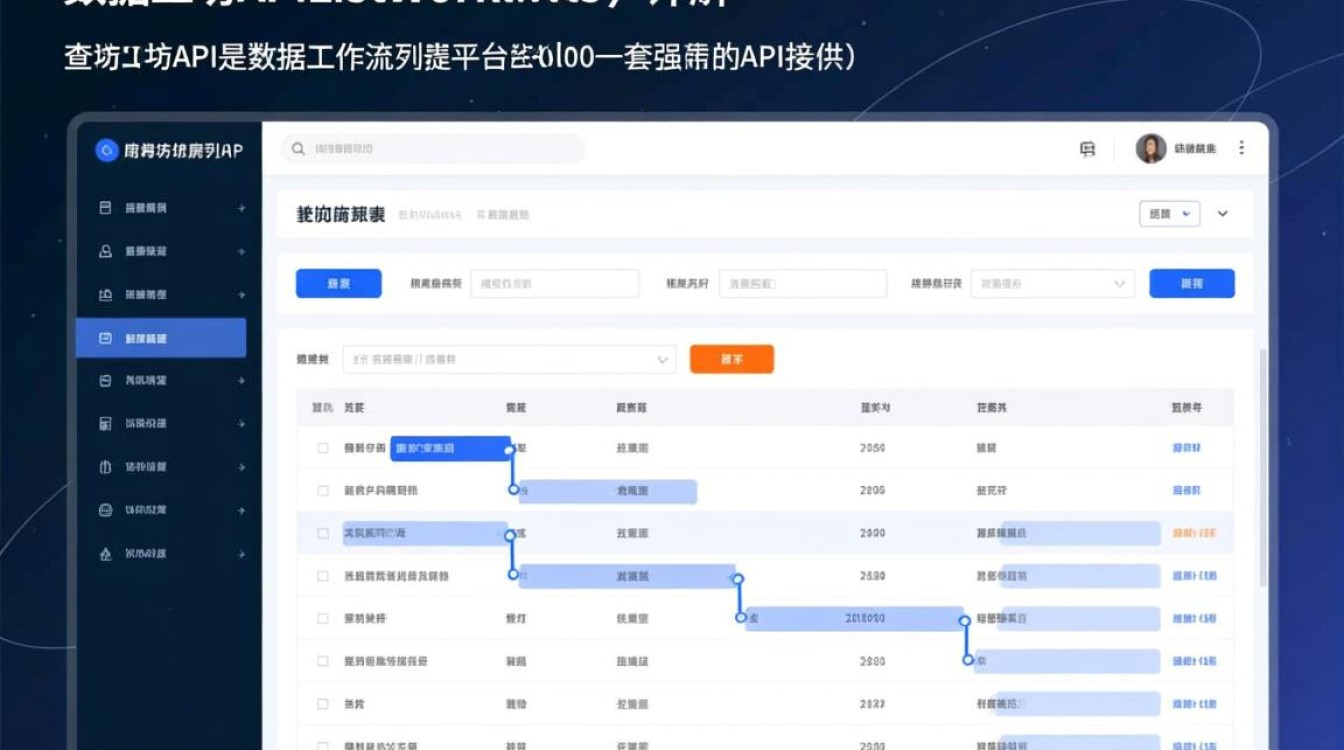Open the notification icon in the top bar

click(x=1089, y=147)
